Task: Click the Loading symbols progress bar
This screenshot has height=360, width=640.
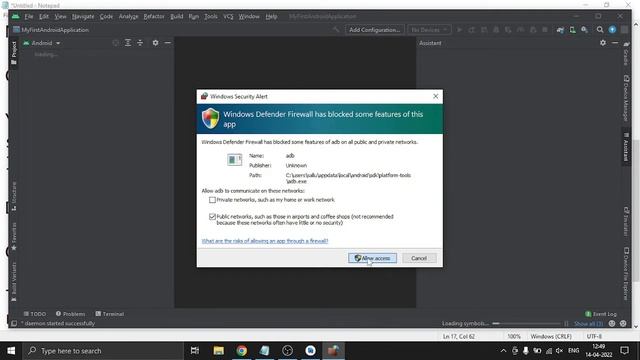Action: (x=527, y=324)
